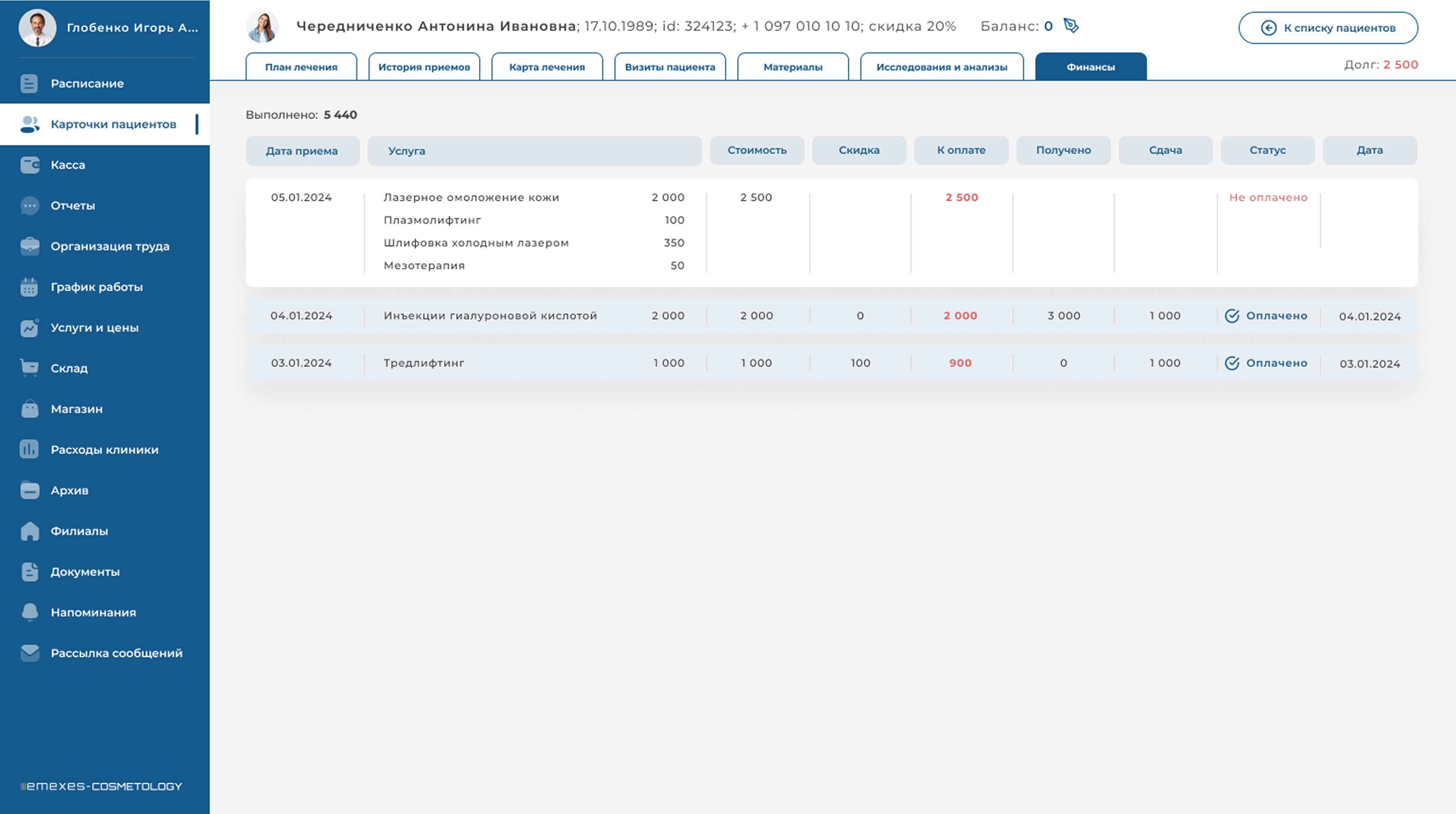
Task: Click the К списку пациентов button
Action: (1328, 28)
